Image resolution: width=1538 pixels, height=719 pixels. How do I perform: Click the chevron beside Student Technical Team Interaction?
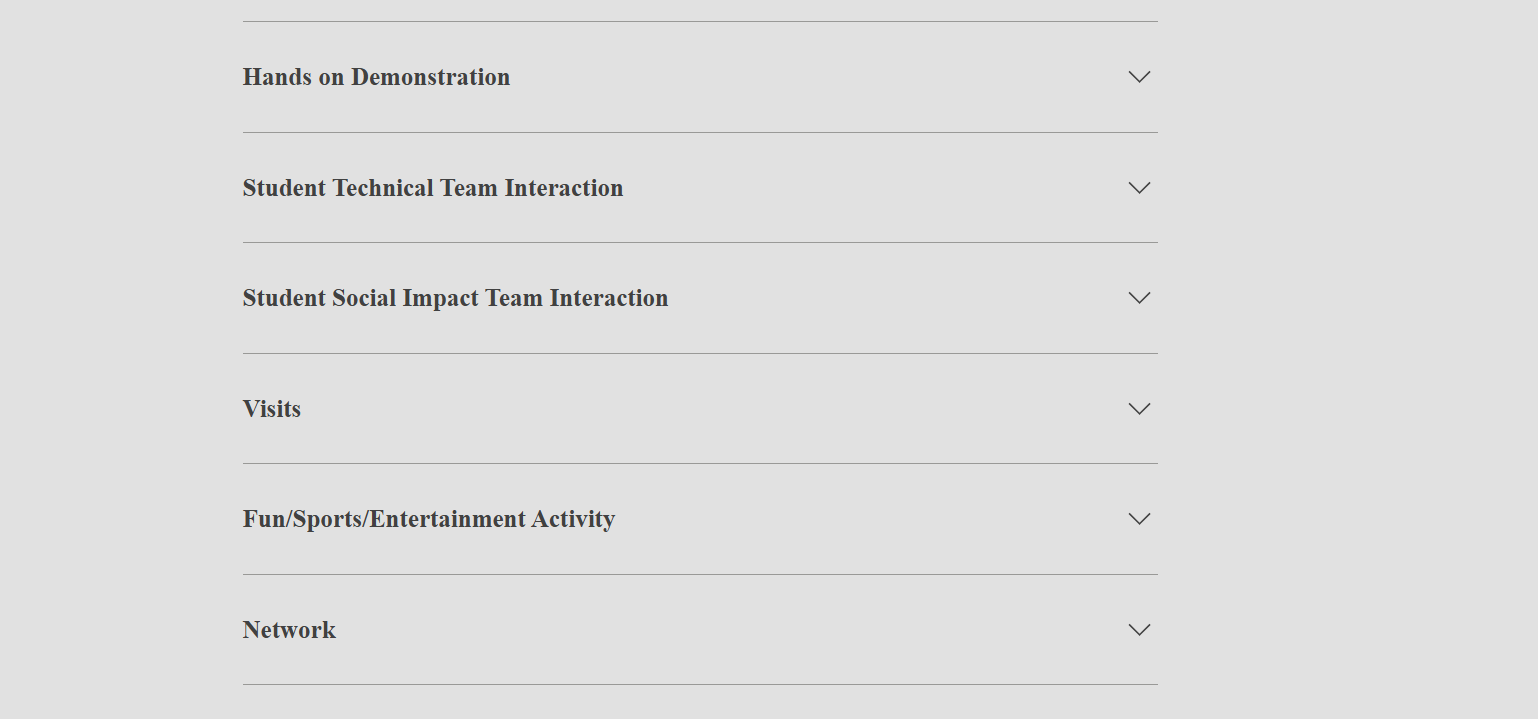coord(1139,188)
